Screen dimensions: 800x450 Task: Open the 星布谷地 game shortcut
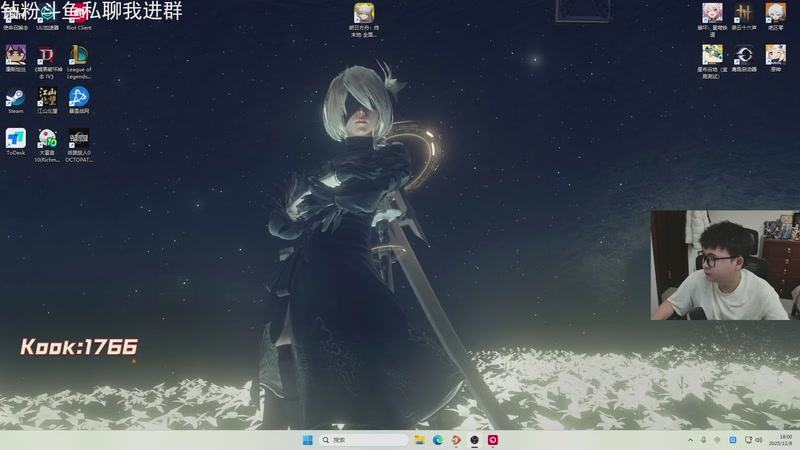click(712, 62)
